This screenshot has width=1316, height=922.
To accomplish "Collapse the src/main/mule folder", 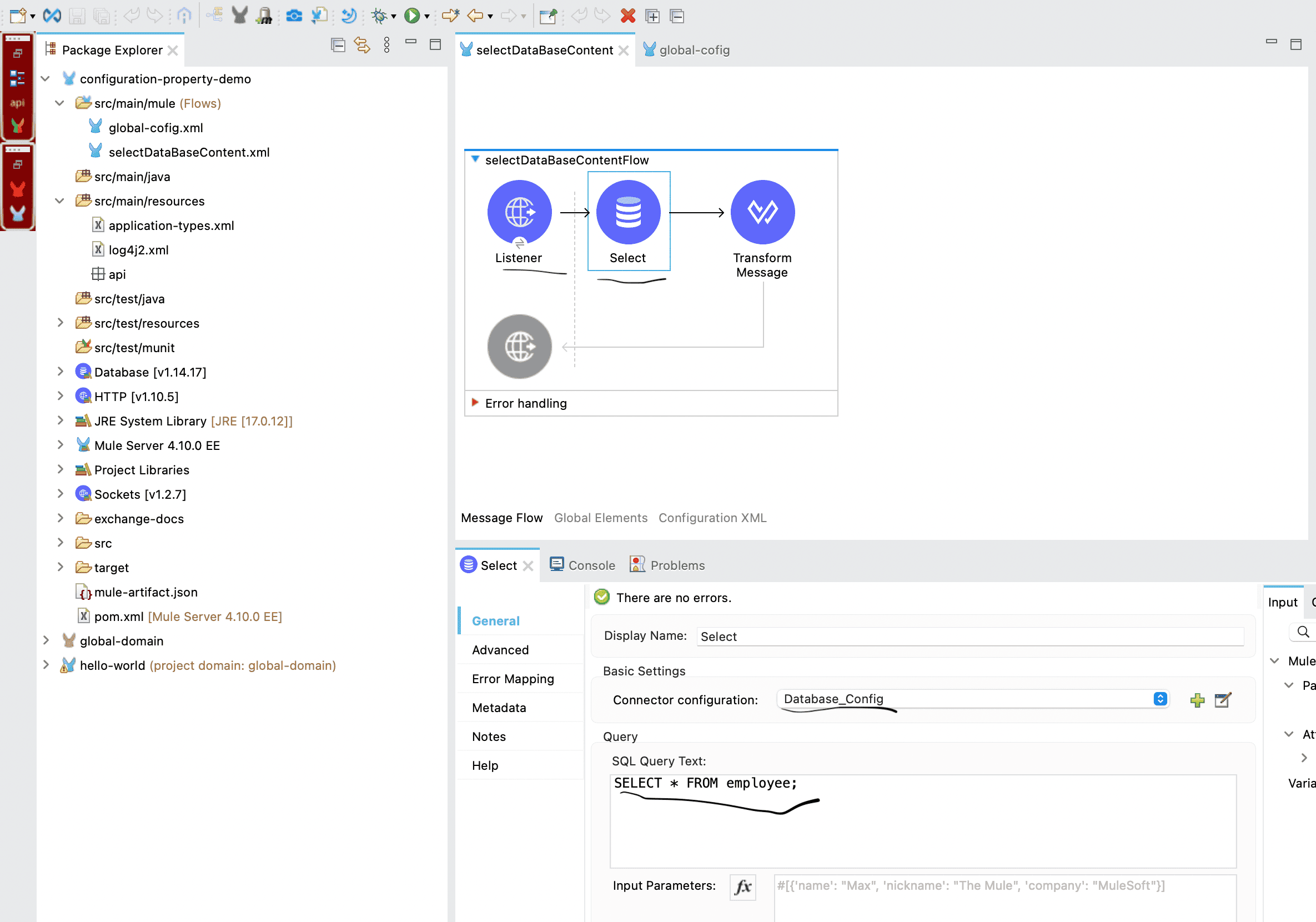I will 59,103.
